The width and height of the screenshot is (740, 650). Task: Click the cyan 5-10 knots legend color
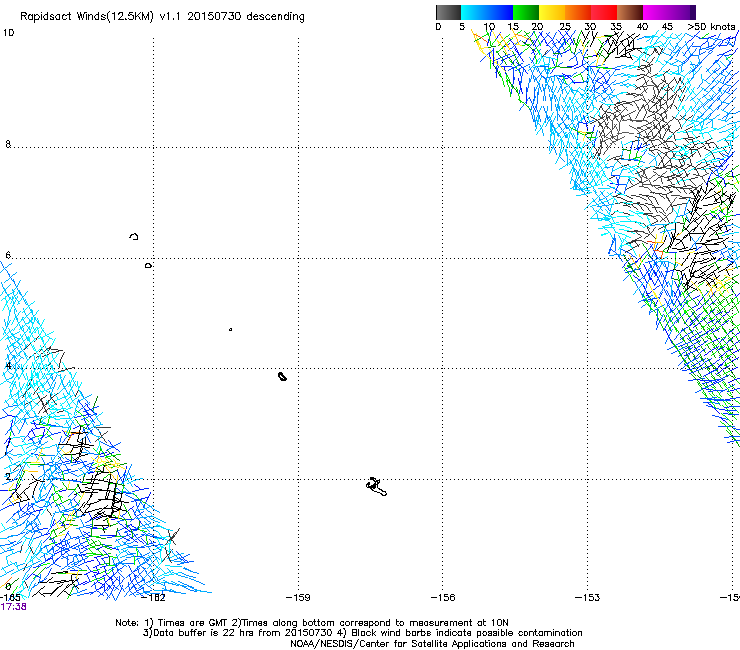point(474,12)
